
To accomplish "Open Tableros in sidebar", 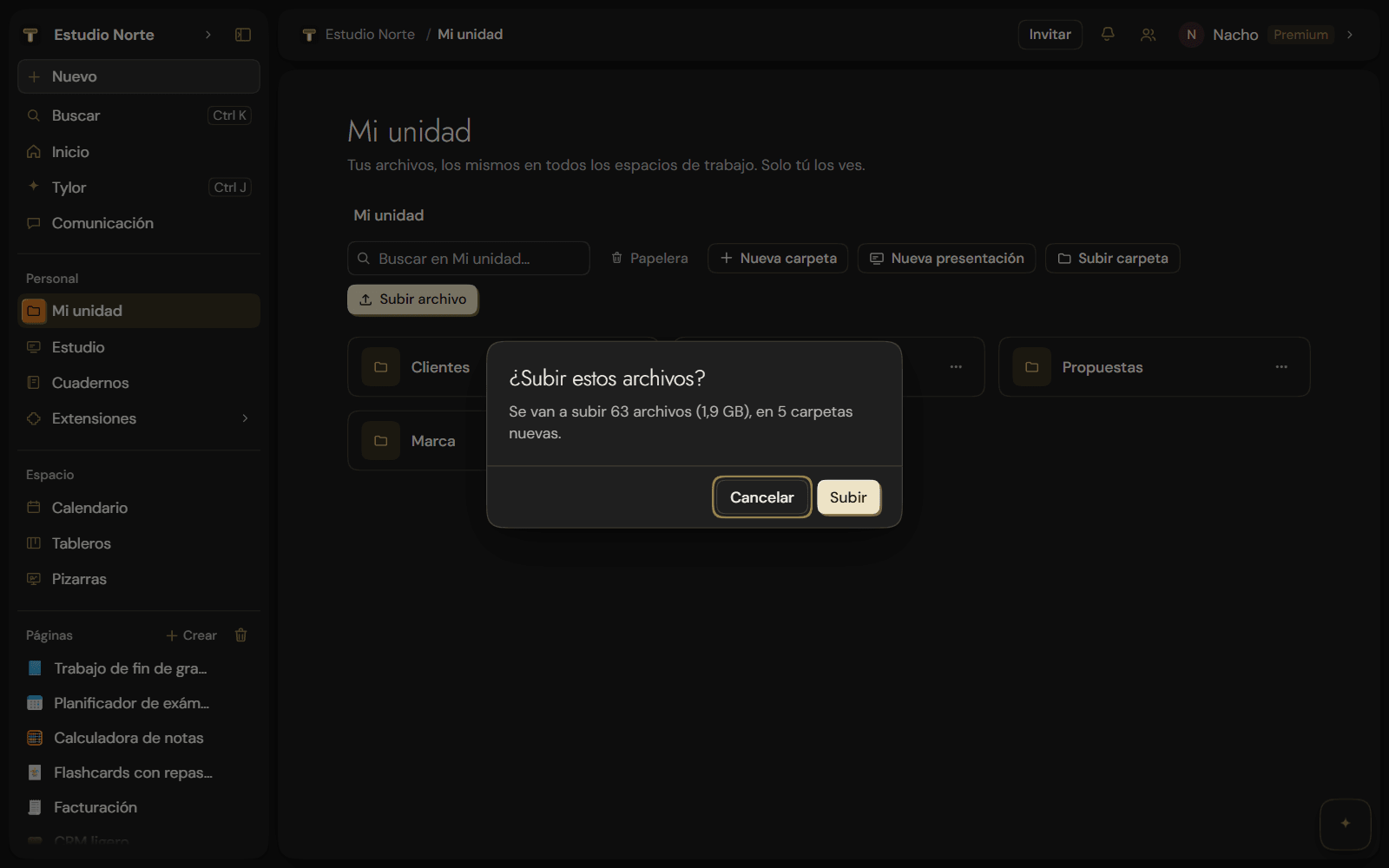I will pyautogui.click(x=139, y=543).
